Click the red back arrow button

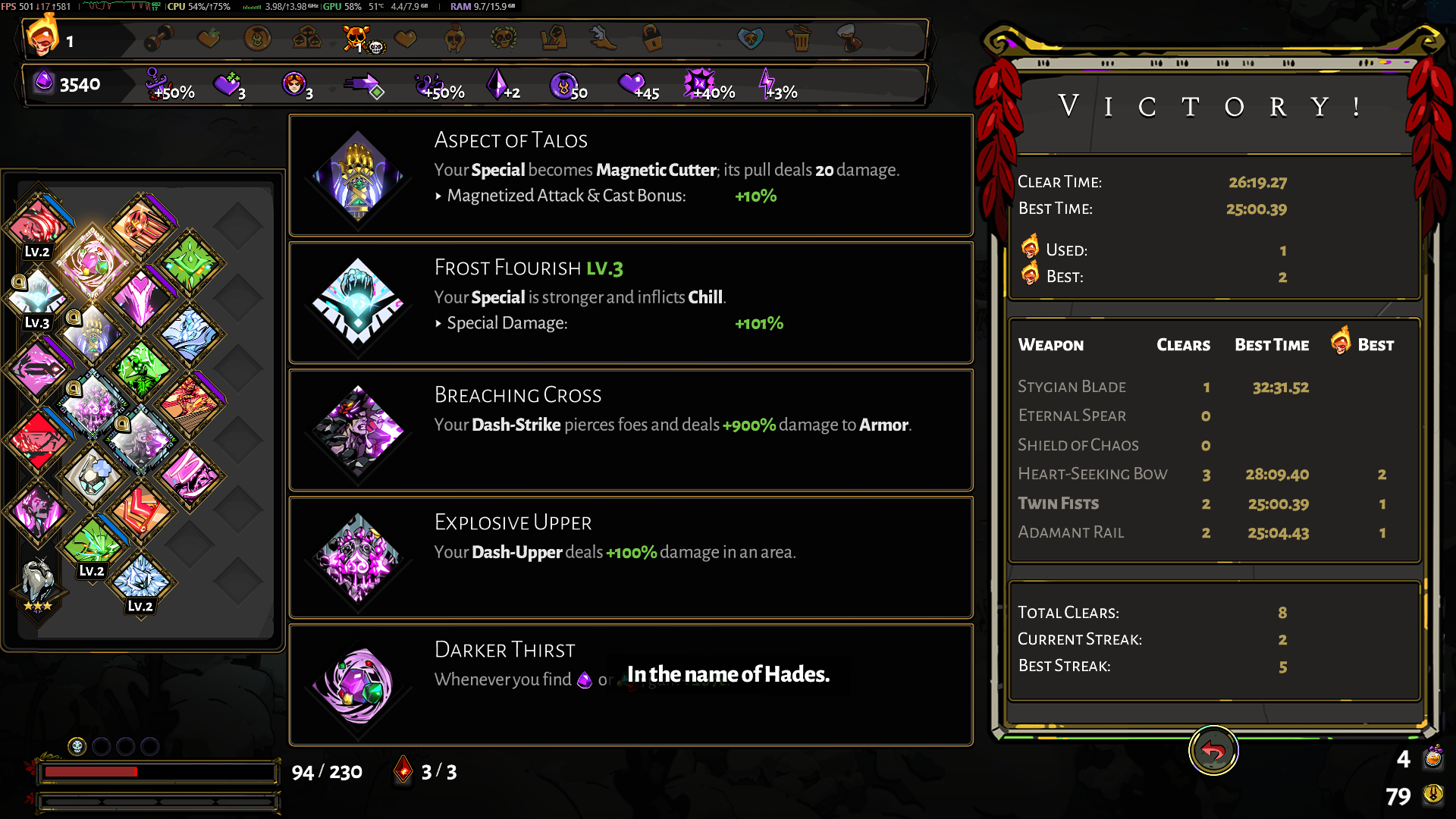tap(1213, 751)
